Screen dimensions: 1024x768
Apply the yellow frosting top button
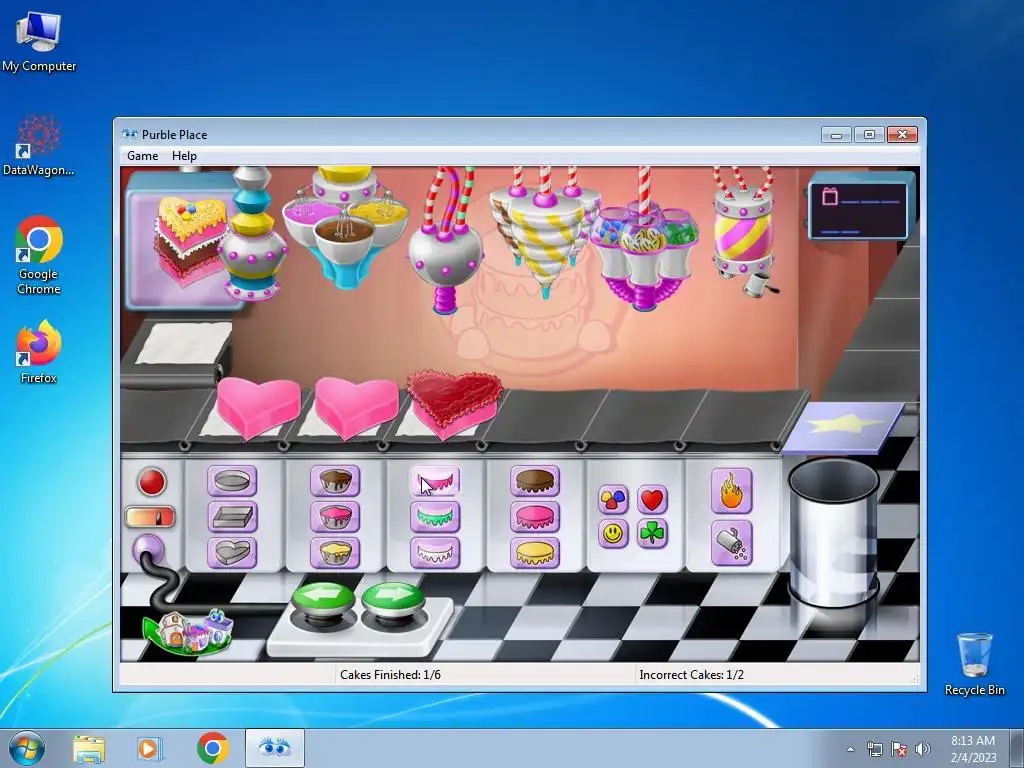click(535, 552)
